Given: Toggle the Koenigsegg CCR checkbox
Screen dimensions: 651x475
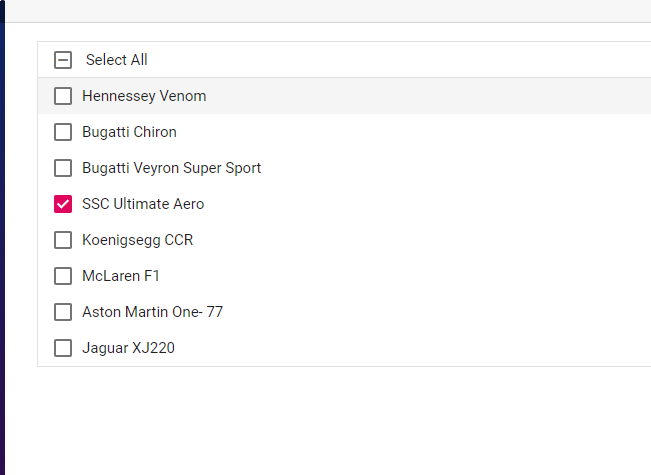Looking at the screenshot, I should tap(63, 240).
